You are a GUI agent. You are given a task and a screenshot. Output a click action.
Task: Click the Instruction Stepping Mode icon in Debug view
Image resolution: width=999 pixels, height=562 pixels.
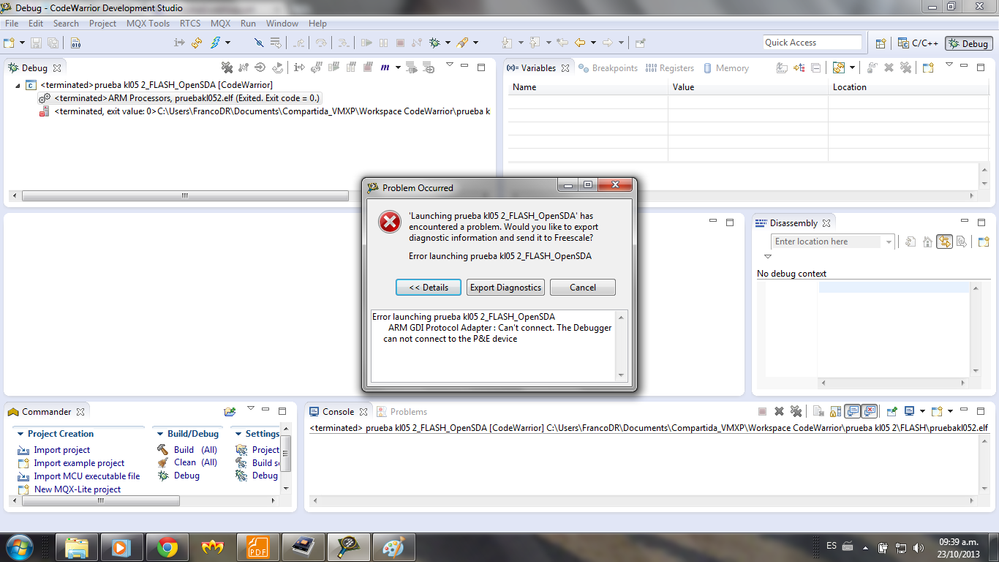[299, 68]
